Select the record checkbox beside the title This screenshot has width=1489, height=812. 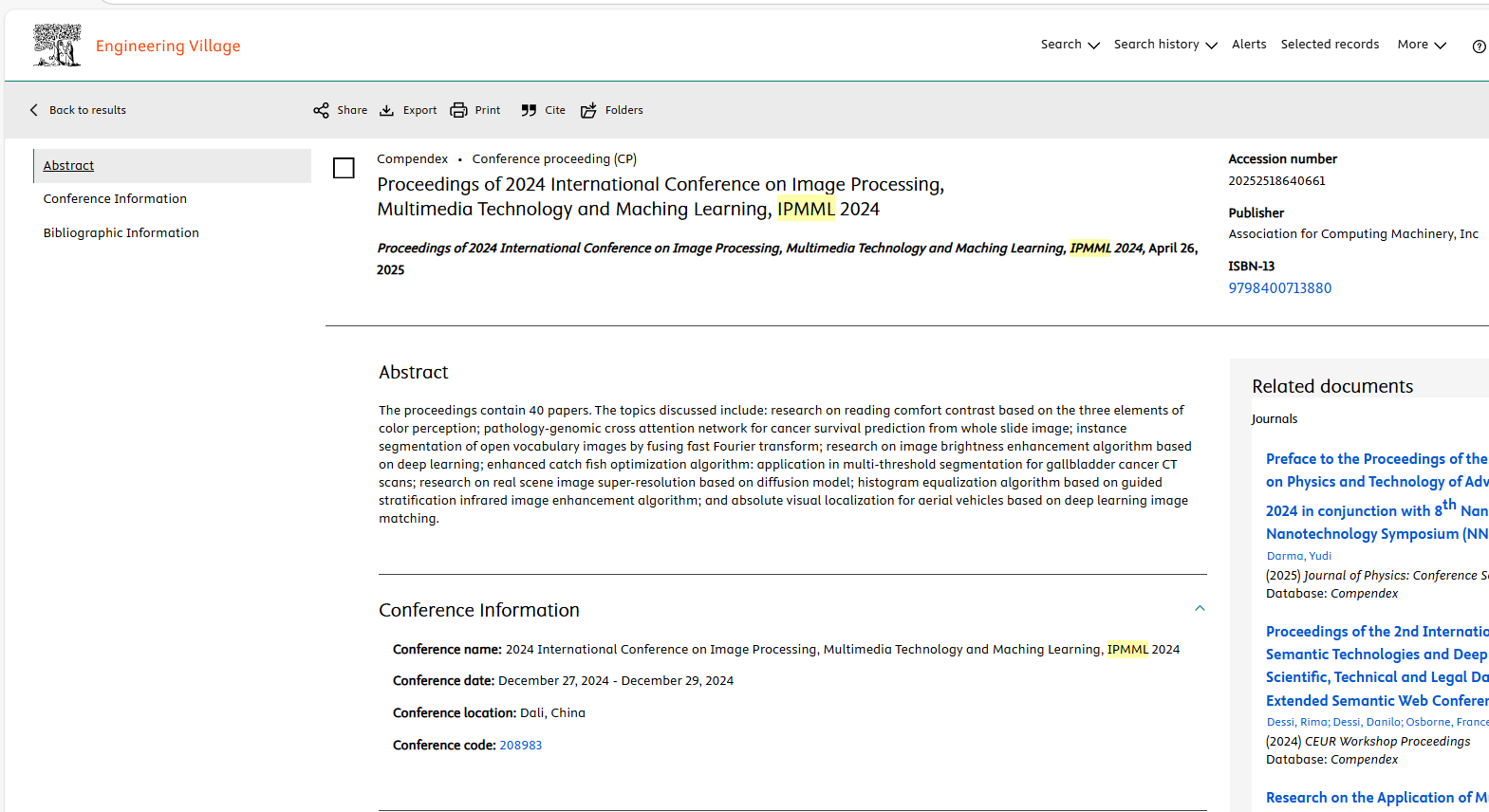[344, 168]
